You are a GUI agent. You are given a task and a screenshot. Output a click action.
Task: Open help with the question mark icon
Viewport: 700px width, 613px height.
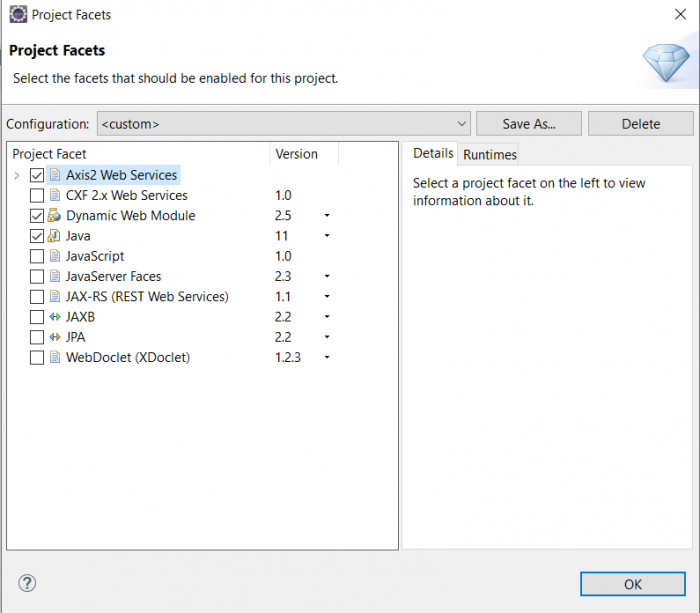pyautogui.click(x=27, y=583)
